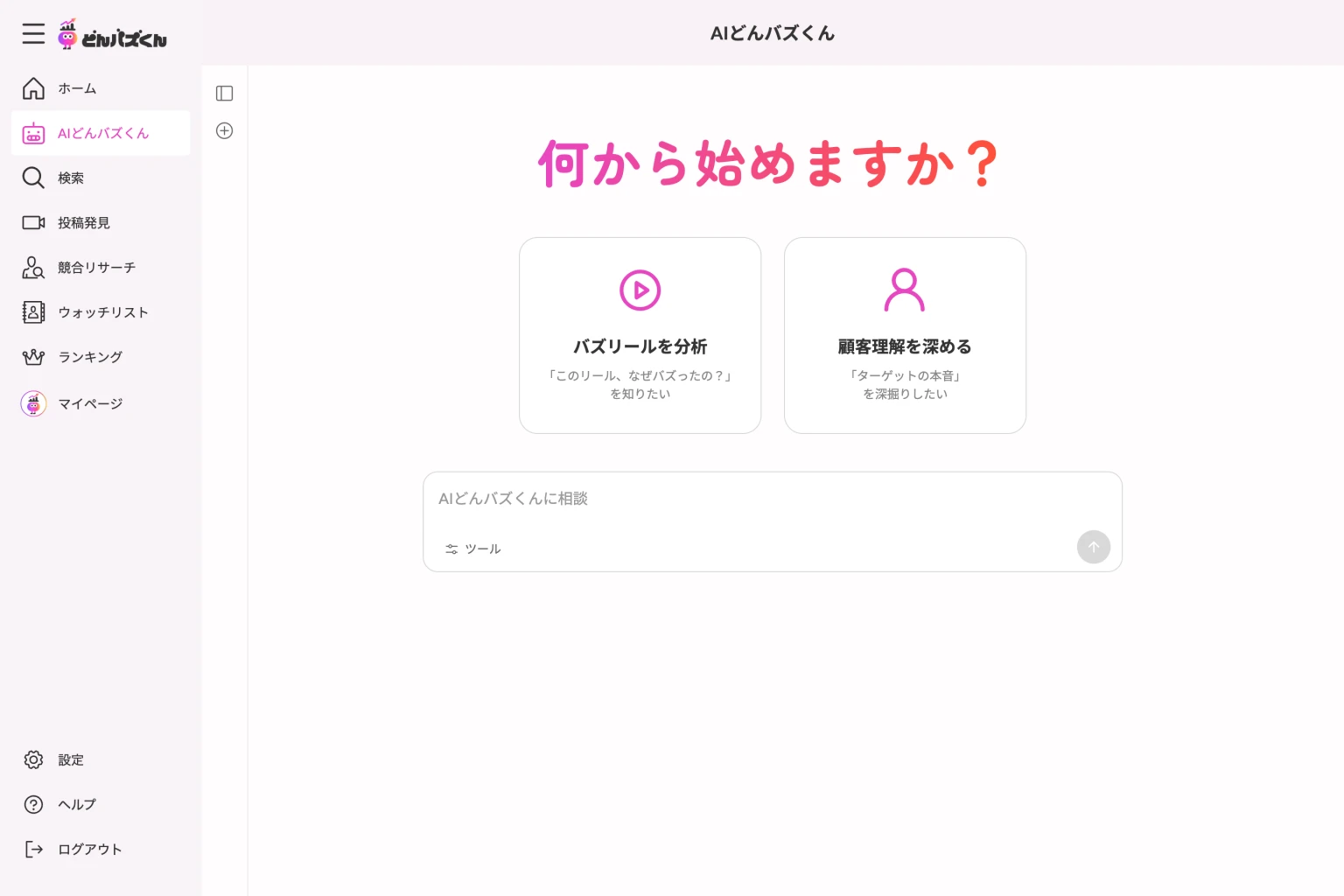Click the 競合リサーチ research icon
The image size is (1344, 896).
coord(32,268)
